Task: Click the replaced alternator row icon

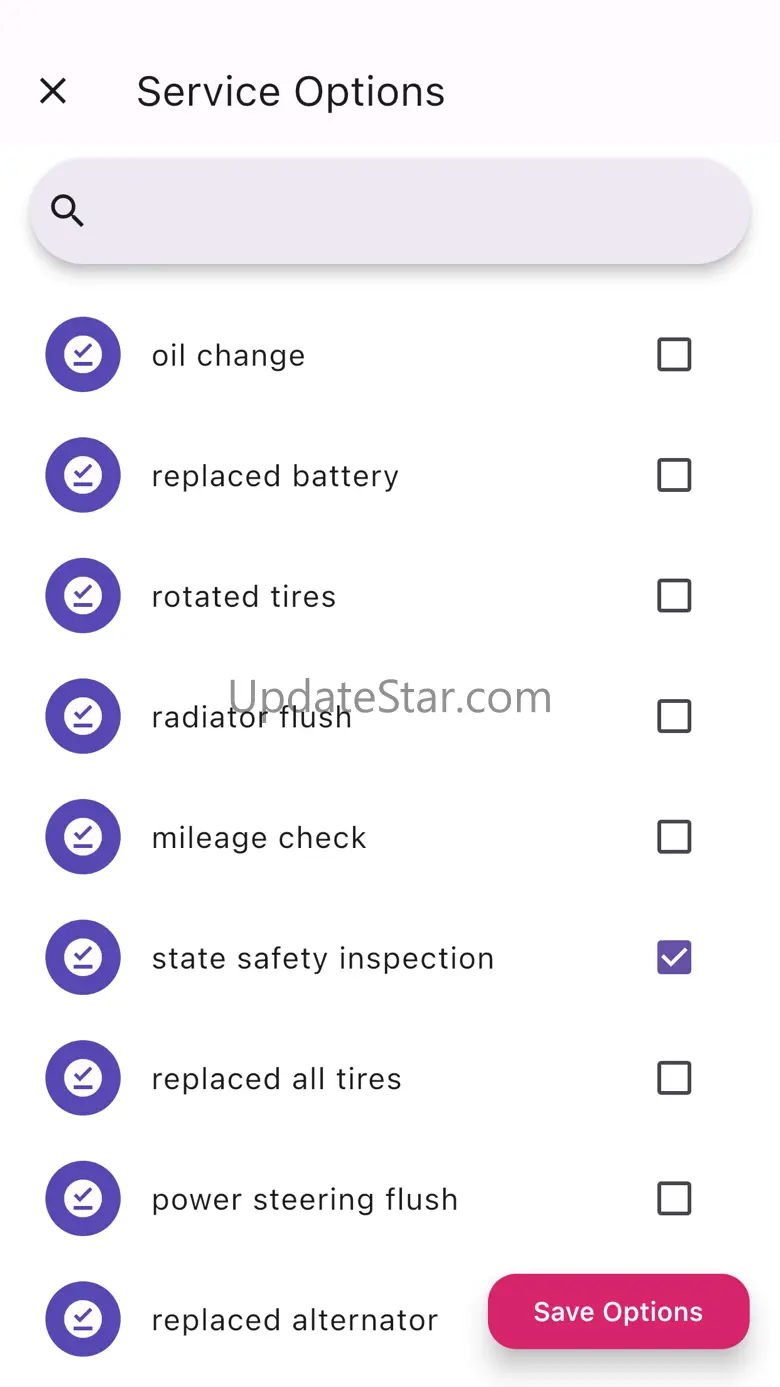Action: point(83,1319)
